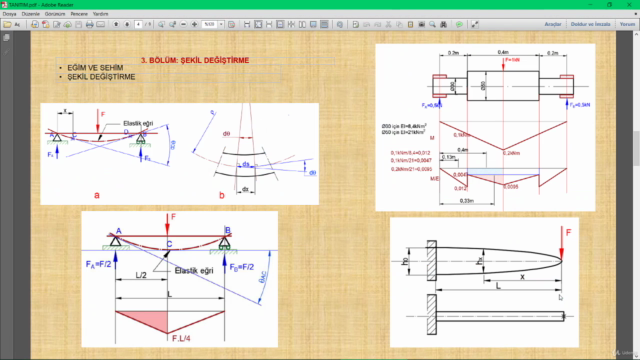This screenshot has height=360, width=640.
Task: Go to previous page with up arrow
Action: point(116,24)
